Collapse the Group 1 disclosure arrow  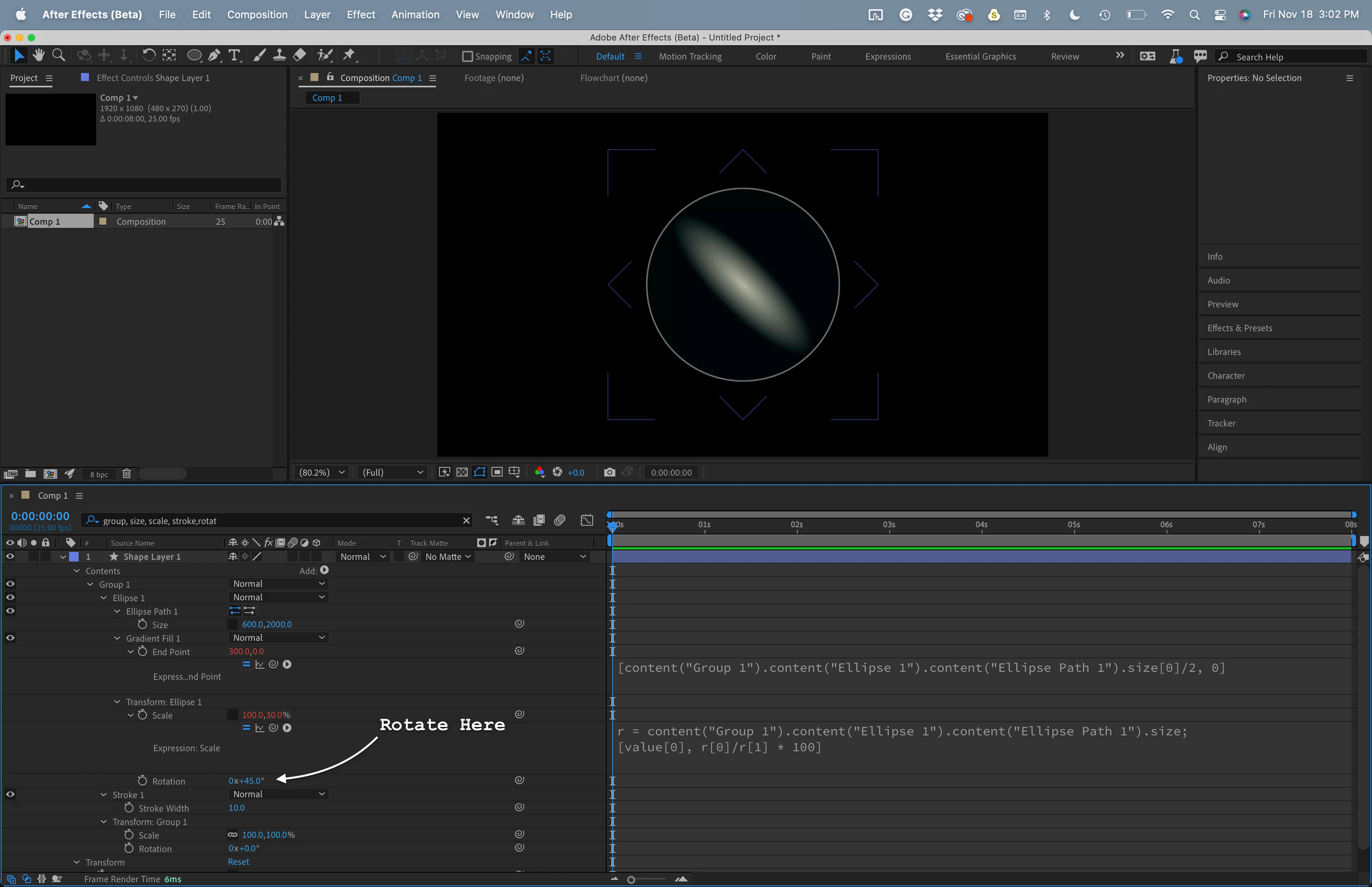(91, 584)
